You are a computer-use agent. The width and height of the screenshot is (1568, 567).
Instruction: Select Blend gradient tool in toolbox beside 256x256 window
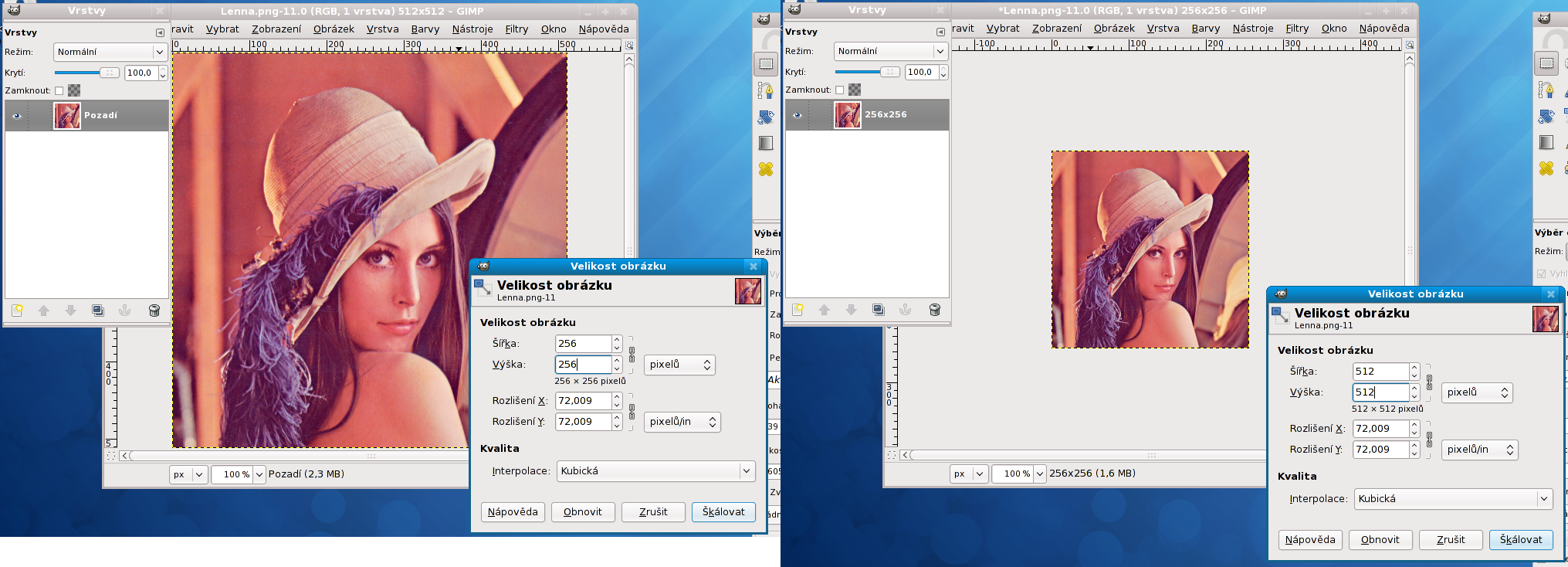[1546, 142]
